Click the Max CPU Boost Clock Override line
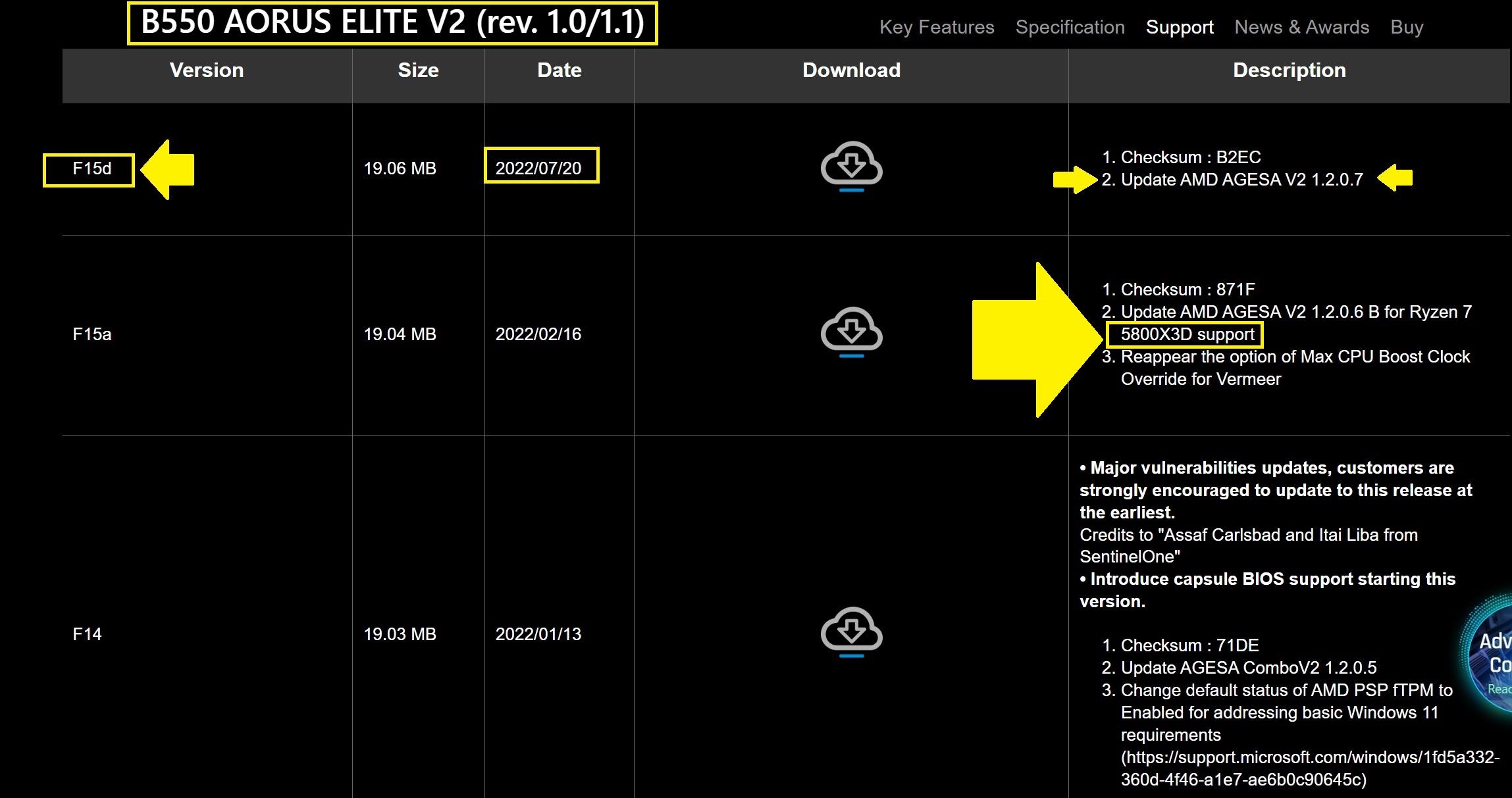The width and height of the screenshot is (1512, 798). (1295, 368)
